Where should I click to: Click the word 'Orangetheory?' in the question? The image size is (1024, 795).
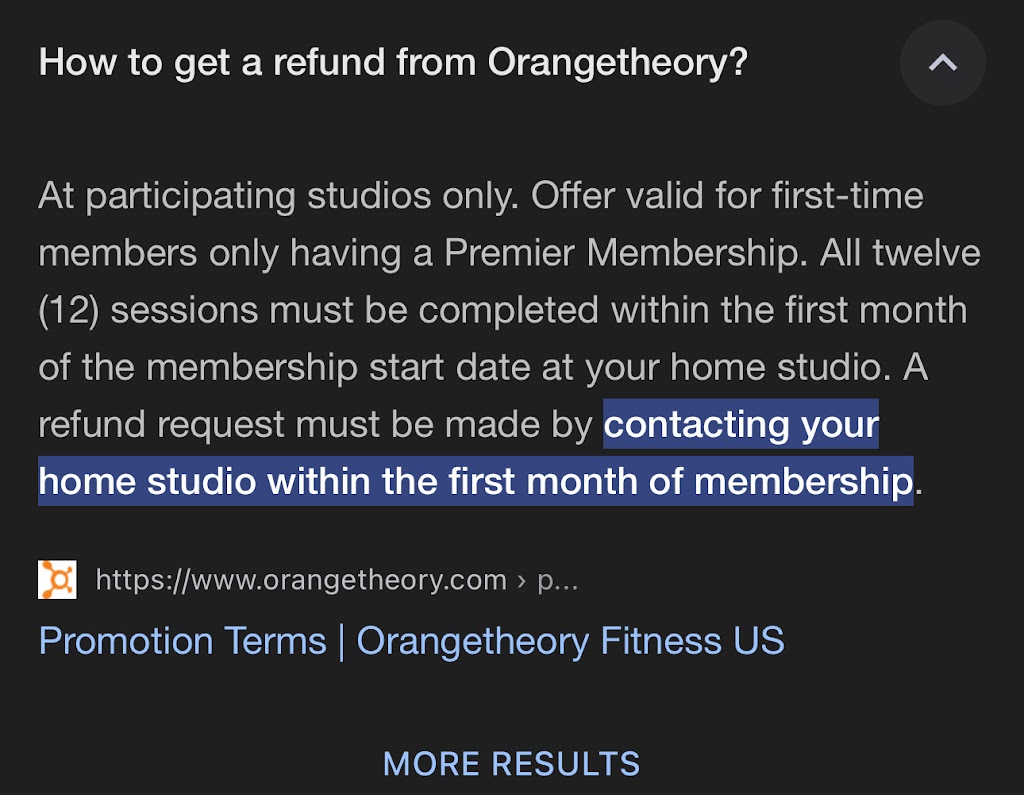[618, 64]
